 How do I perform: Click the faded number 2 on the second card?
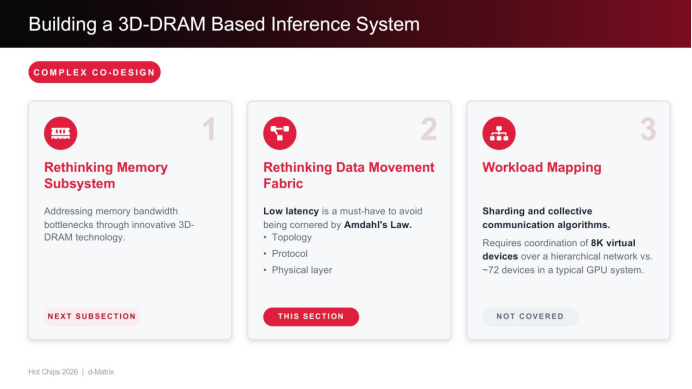(429, 129)
